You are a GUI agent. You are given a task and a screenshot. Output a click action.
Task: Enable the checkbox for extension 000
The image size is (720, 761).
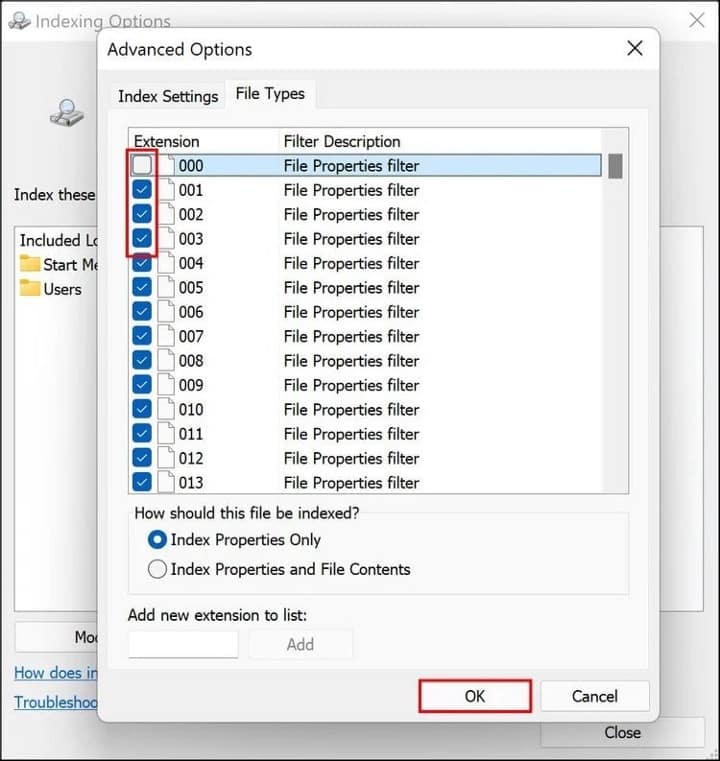pyautogui.click(x=142, y=165)
